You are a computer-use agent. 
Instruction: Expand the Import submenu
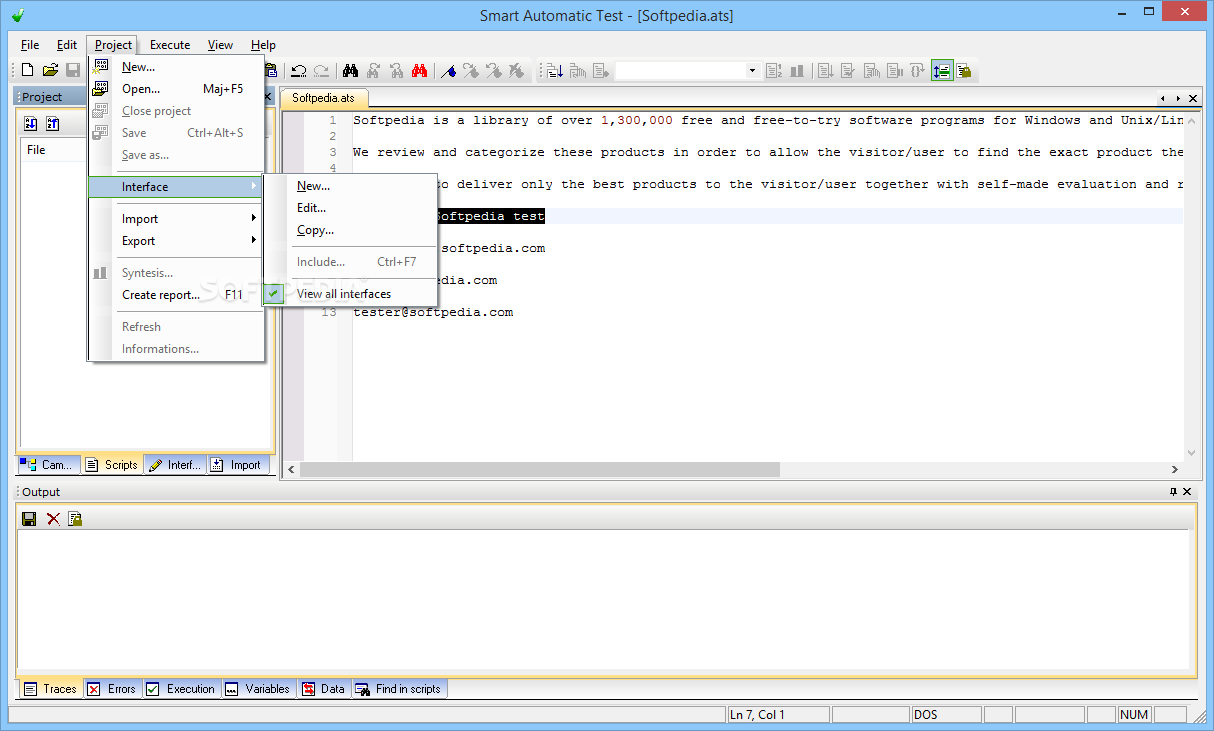tap(175, 219)
